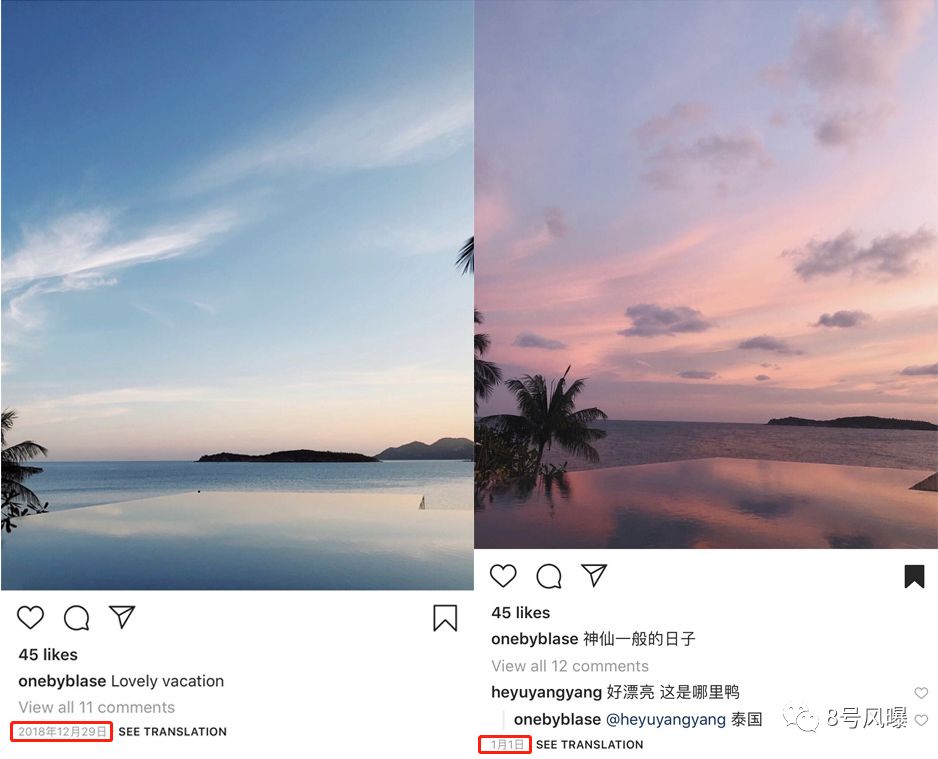Like the Lovely vacation post with heart icon

pos(31,617)
